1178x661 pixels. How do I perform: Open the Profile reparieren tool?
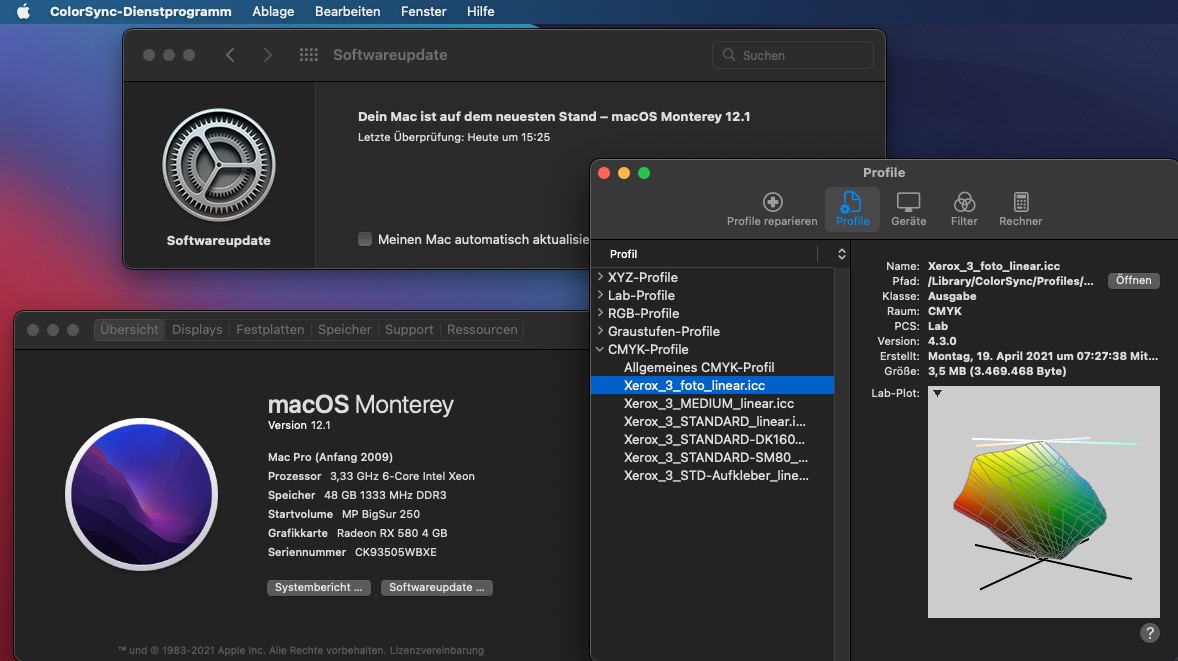click(772, 209)
